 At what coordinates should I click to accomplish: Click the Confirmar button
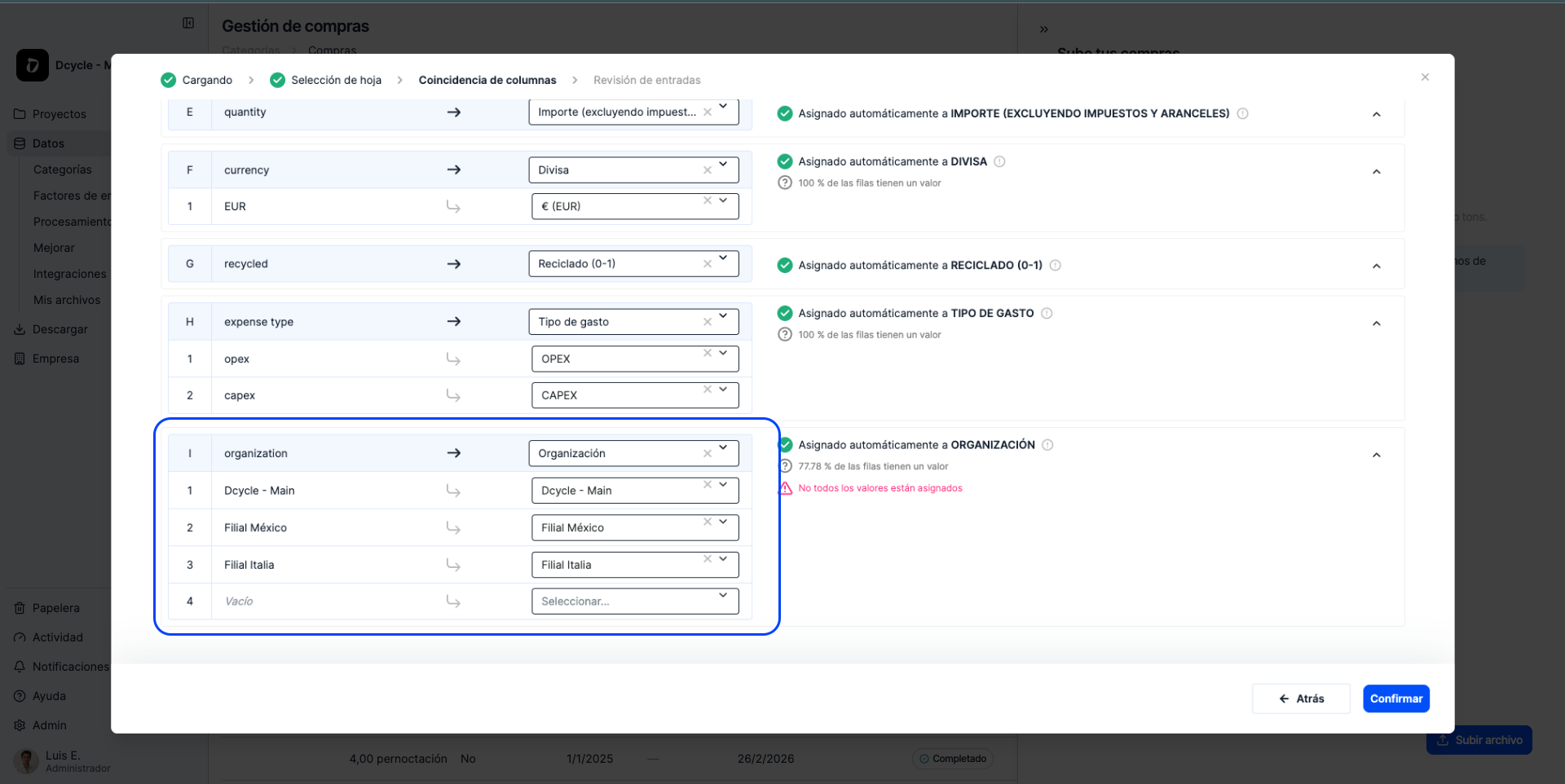point(1395,698)
